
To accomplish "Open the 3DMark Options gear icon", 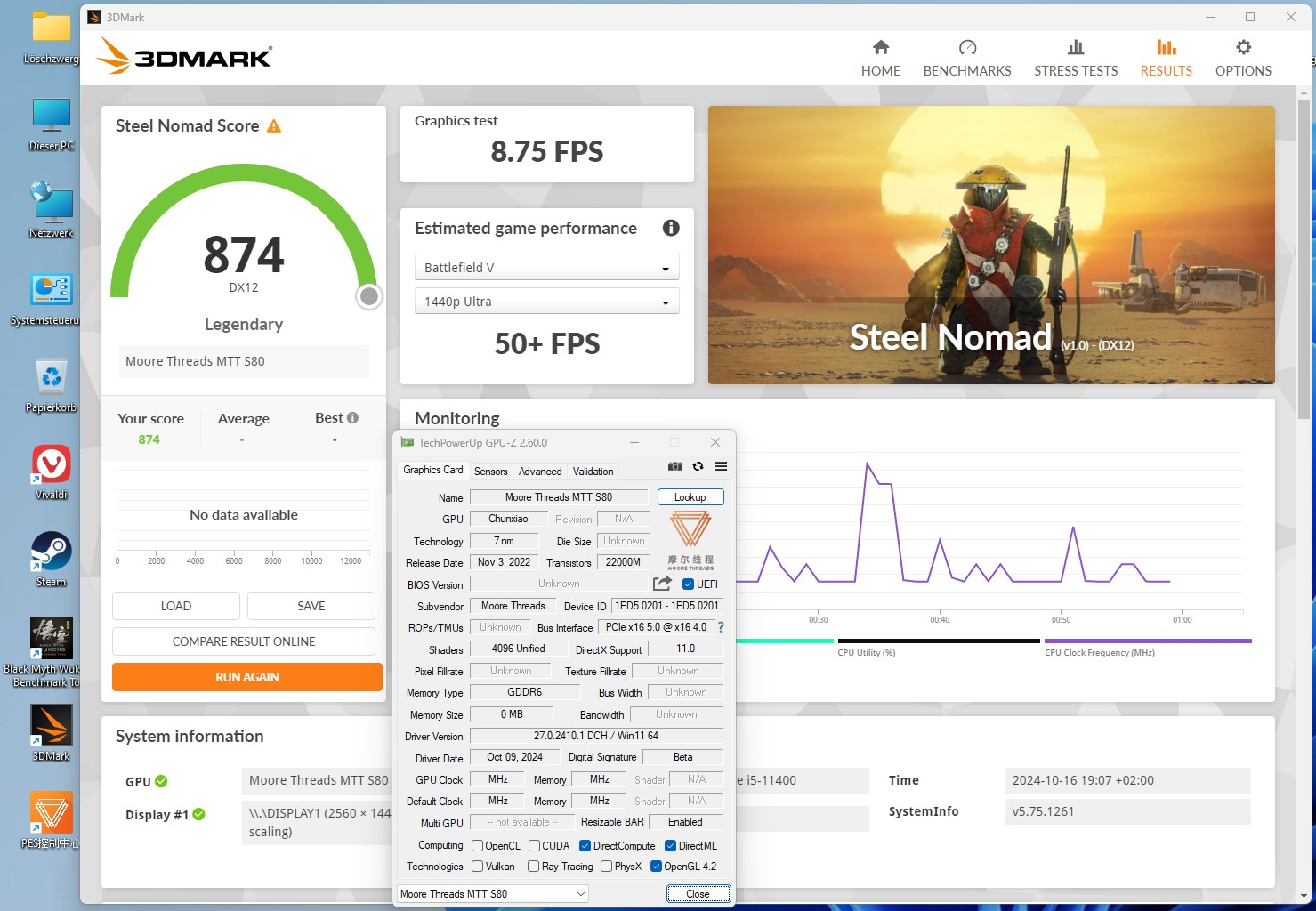I will (x=1243, y=48).
